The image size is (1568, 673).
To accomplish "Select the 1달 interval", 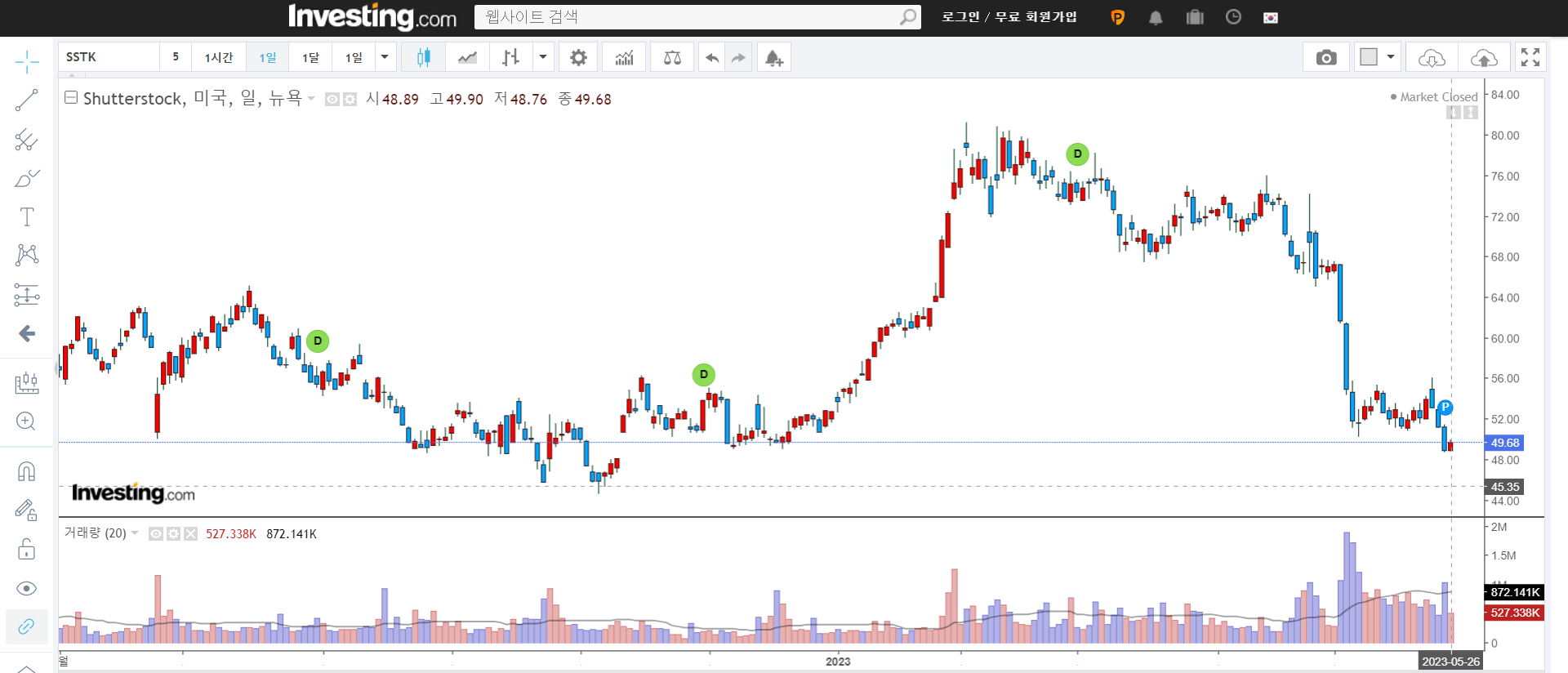I will [x=310, y=57].
